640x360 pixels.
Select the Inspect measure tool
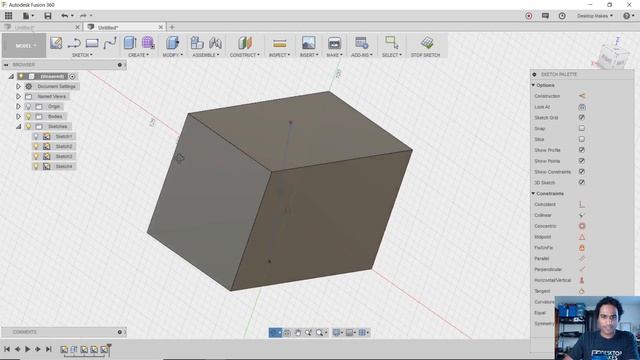pyautogui.click(x=280, y=43)
